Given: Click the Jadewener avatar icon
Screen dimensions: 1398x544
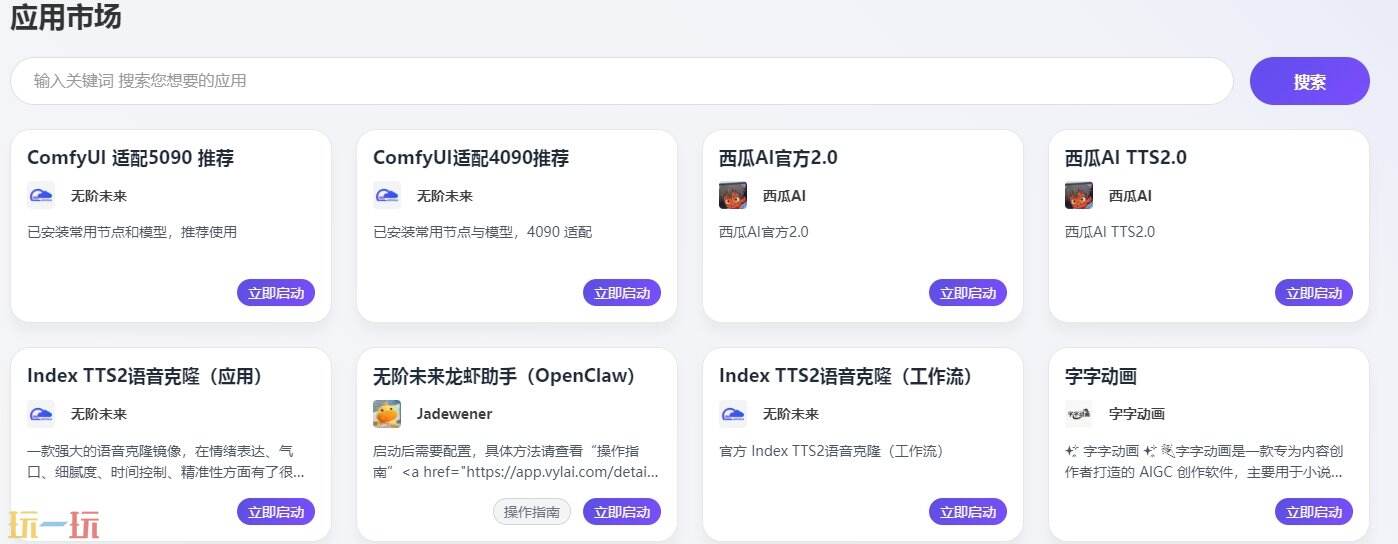Looking at the screenshot, I should pyautogui.click(x=387, y=414).
